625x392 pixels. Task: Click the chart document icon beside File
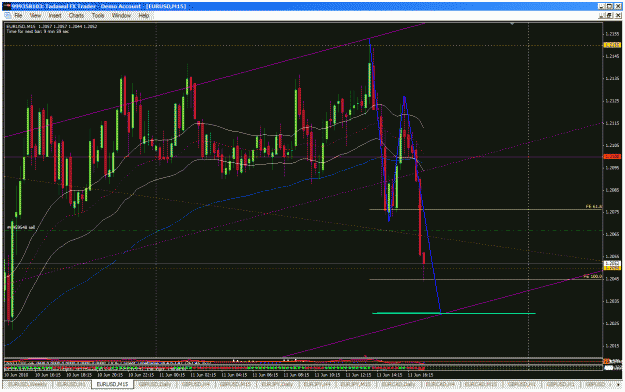click(8, 16)
